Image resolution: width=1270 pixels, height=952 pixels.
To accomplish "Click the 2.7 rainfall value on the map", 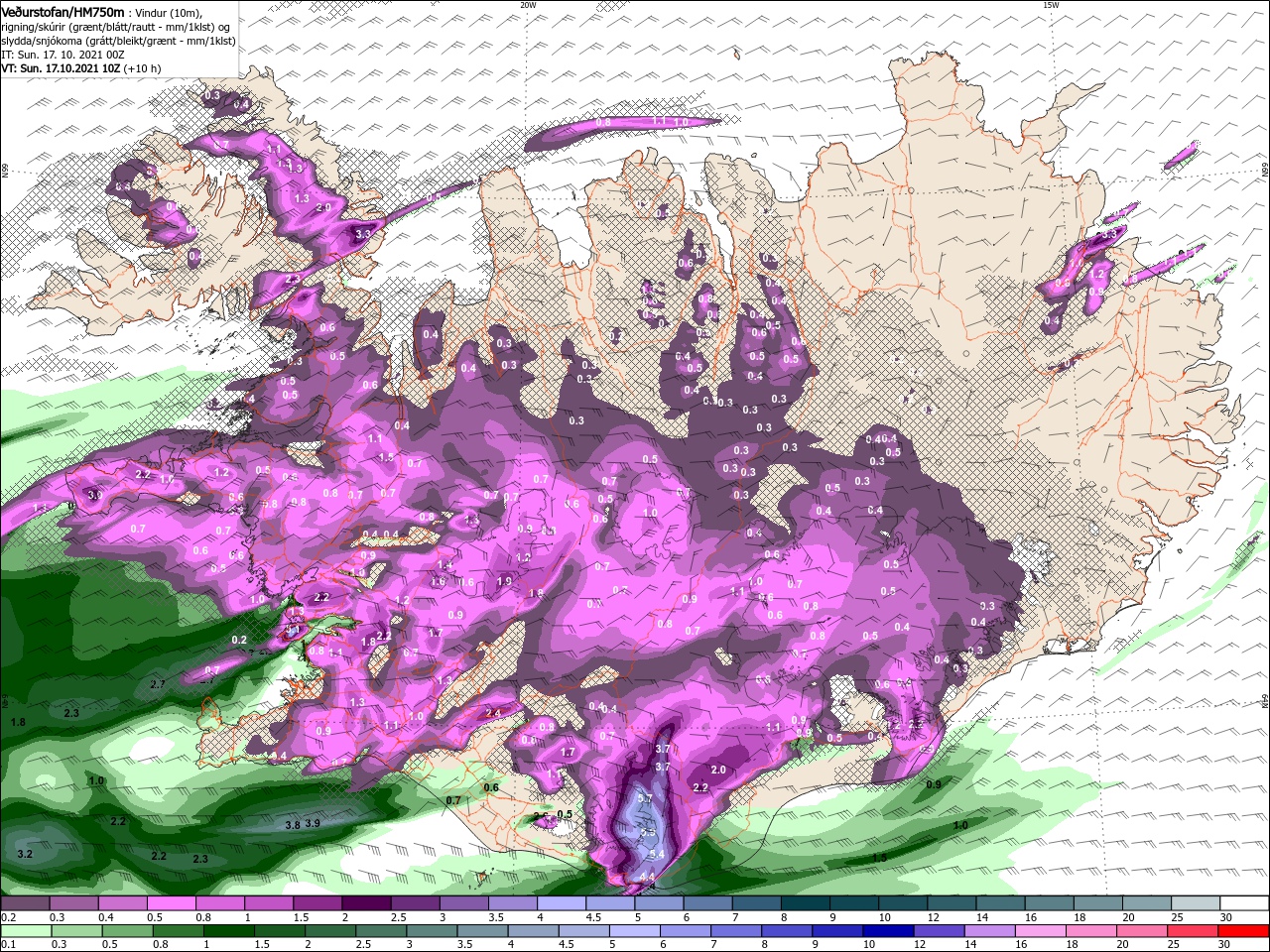I will point(158,685).
